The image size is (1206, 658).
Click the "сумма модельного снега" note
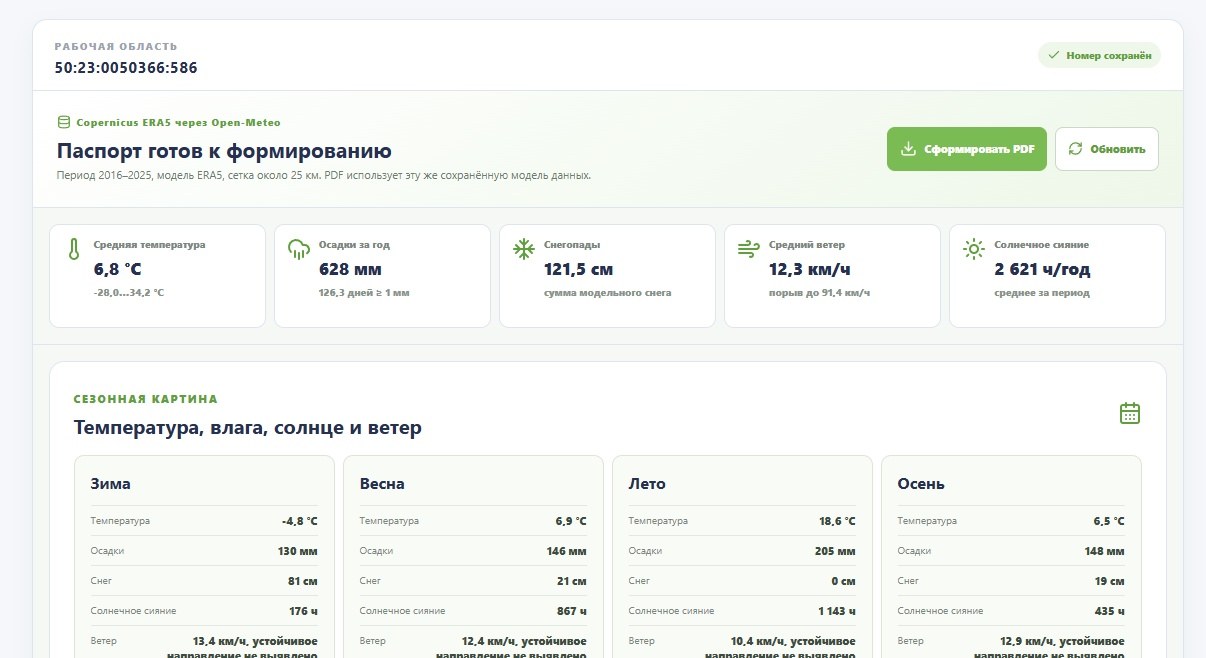click(x=608, y=293)
